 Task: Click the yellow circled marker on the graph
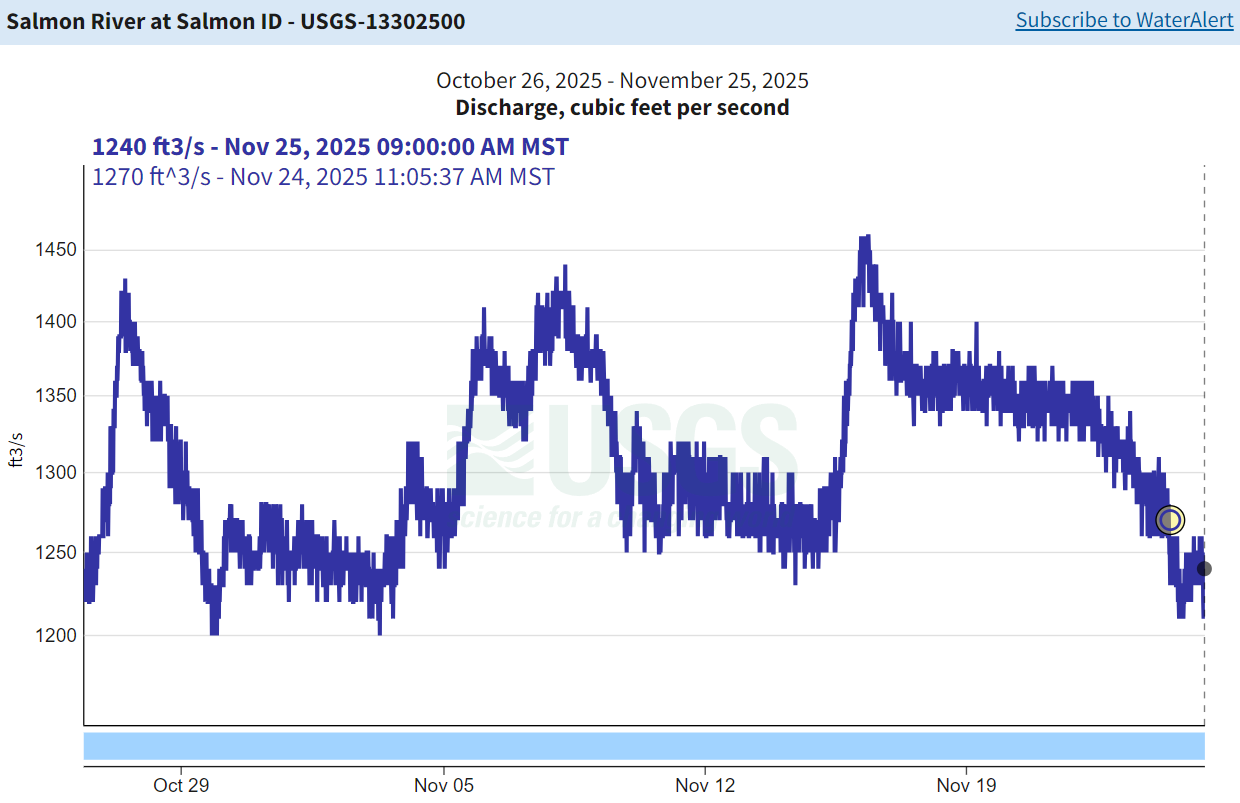click(1170, 520)
